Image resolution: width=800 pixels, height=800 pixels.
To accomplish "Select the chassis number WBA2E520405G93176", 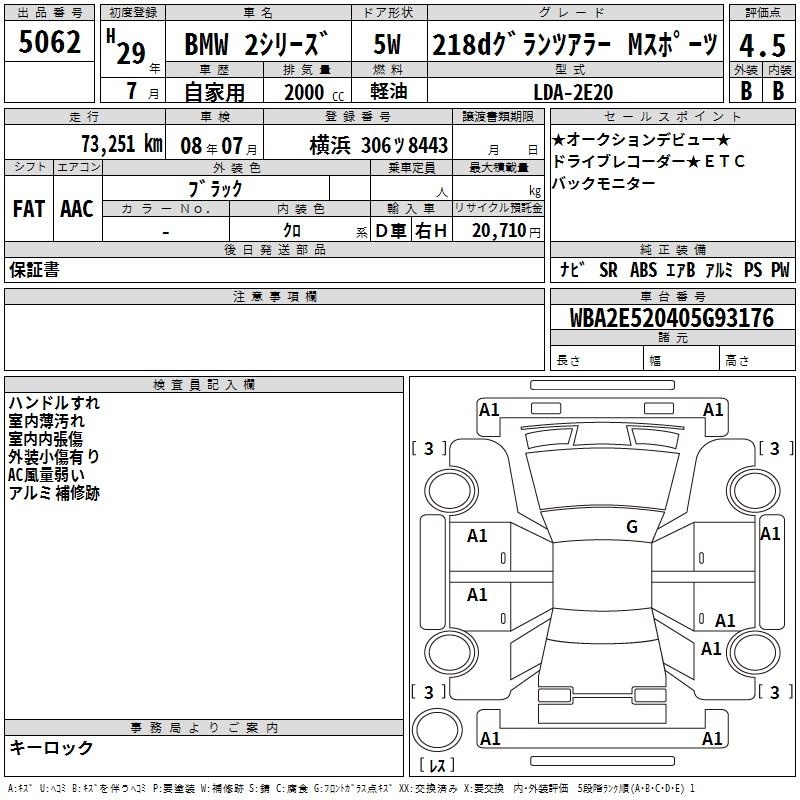I will tap(671, 319).
